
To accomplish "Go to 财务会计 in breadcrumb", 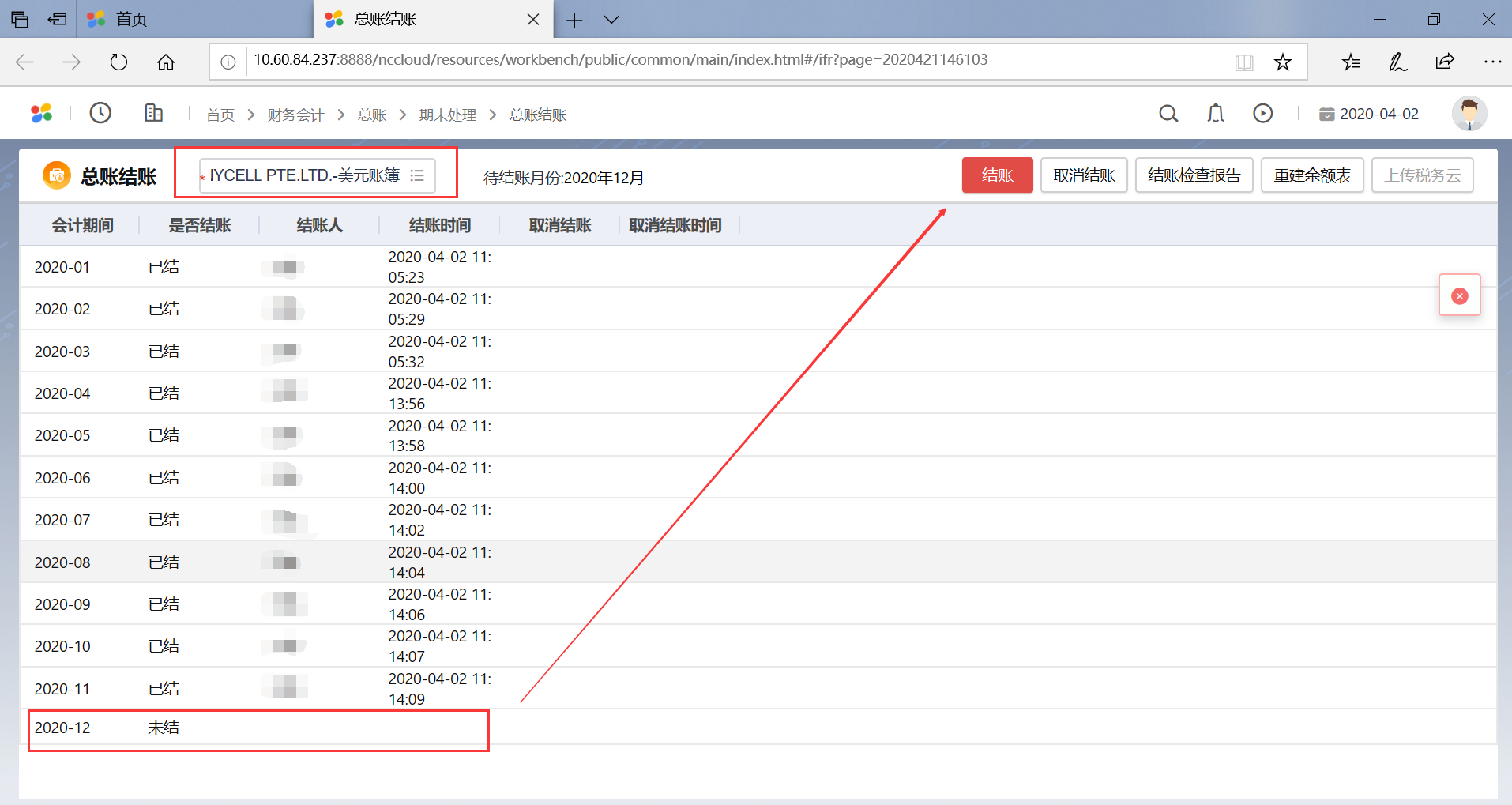I will tap(295, 115).
